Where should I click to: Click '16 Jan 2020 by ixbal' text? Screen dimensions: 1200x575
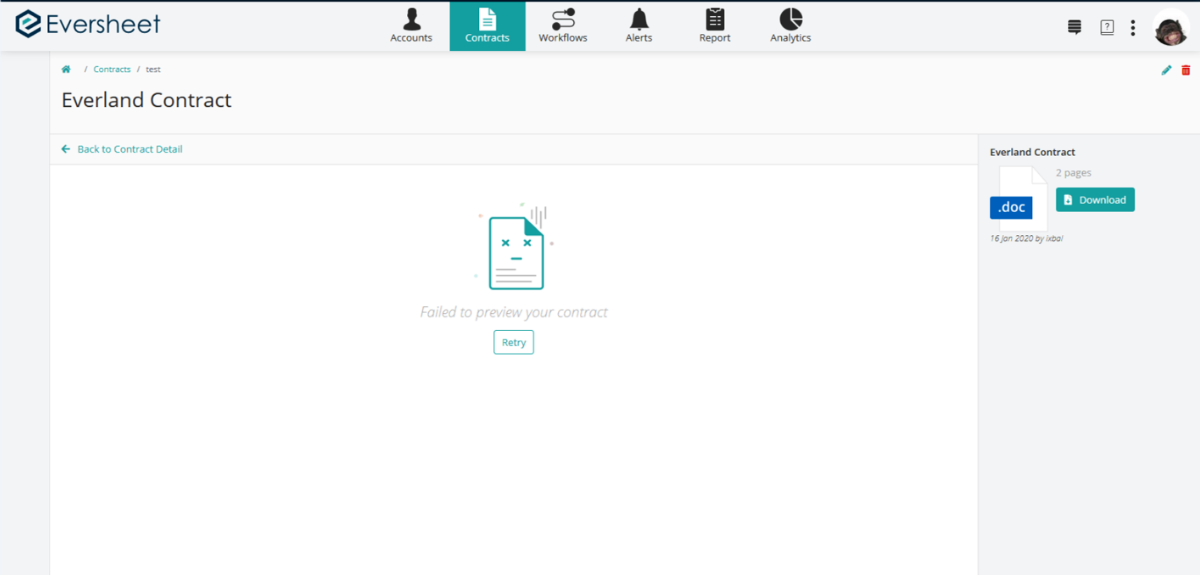click(1026, 238)
